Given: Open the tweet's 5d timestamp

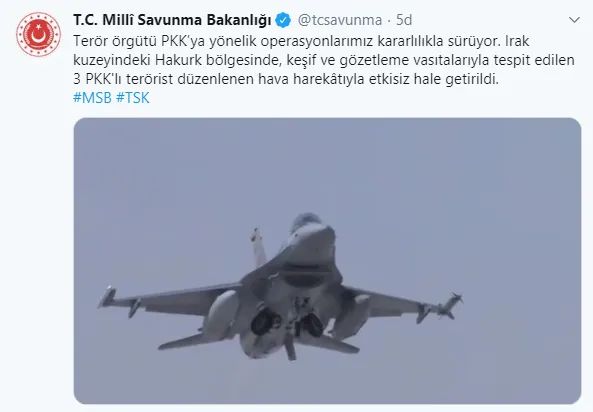Looking at the screenshot, I should click(404, 20).
